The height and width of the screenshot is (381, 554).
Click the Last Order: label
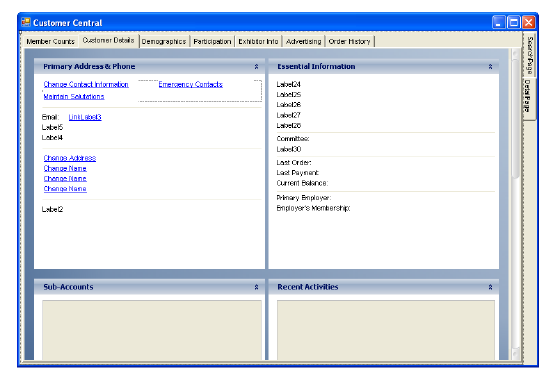[294, 163]
